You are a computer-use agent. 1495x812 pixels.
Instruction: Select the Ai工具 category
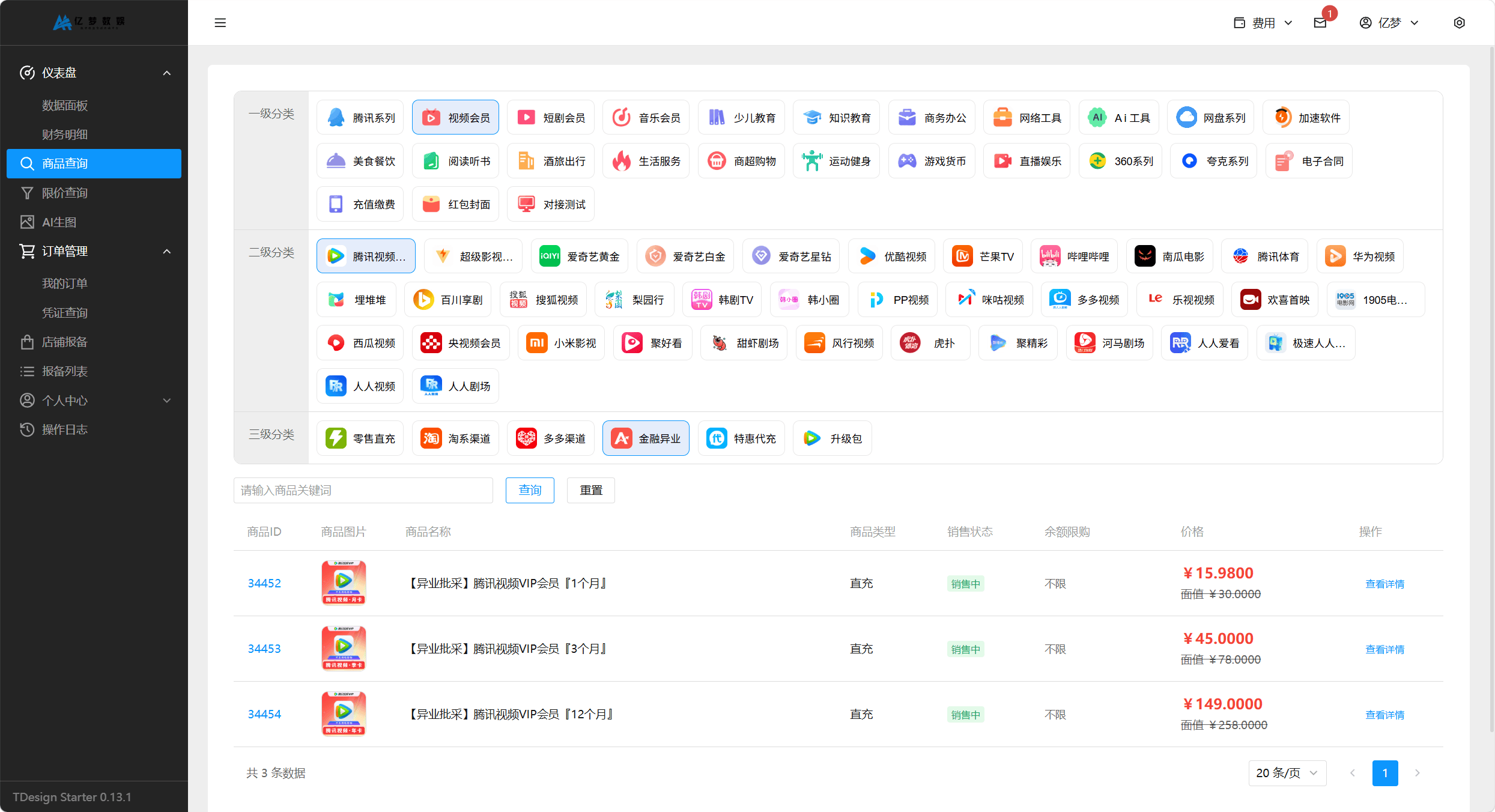point(1119,118)
